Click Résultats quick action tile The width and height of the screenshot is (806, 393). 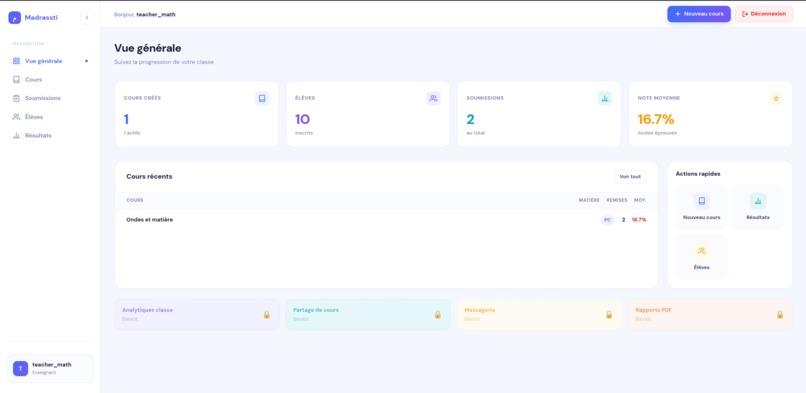(x=758, y=207)
